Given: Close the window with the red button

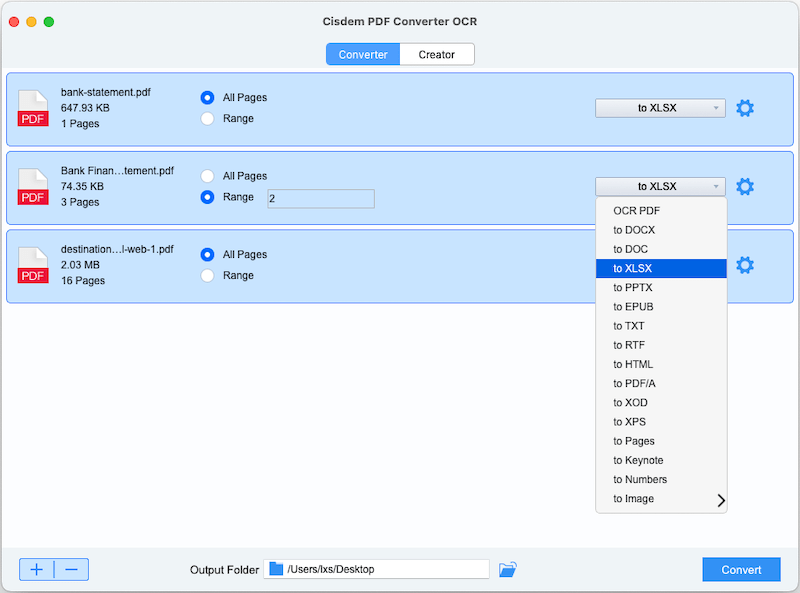Looking at the screenshot, I should click(x=14, y=22).
